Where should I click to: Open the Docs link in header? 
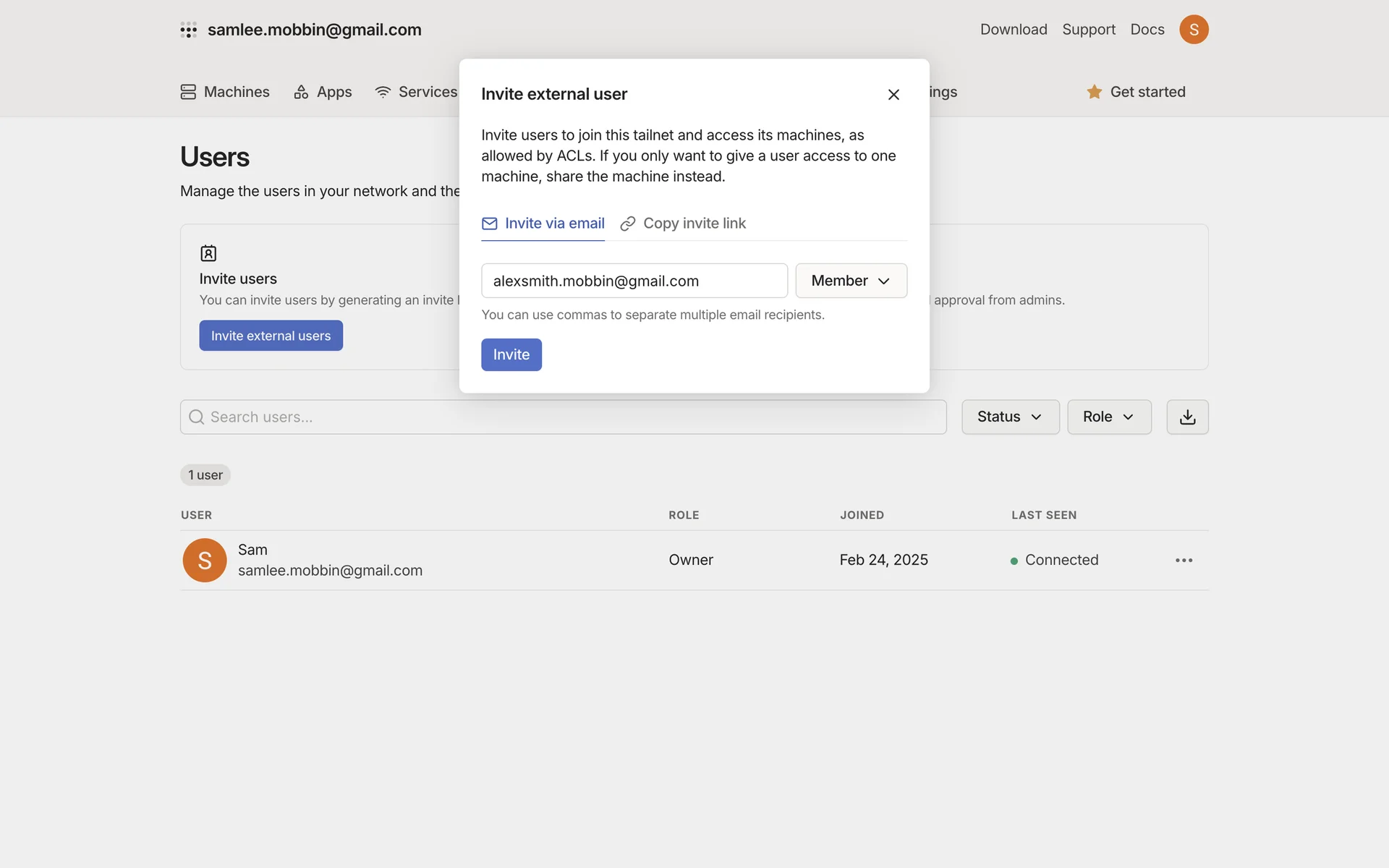(1147, 30)
